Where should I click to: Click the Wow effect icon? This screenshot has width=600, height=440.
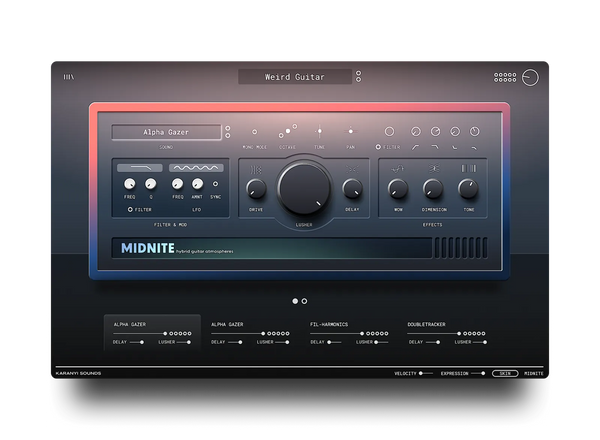click(398, 169)
